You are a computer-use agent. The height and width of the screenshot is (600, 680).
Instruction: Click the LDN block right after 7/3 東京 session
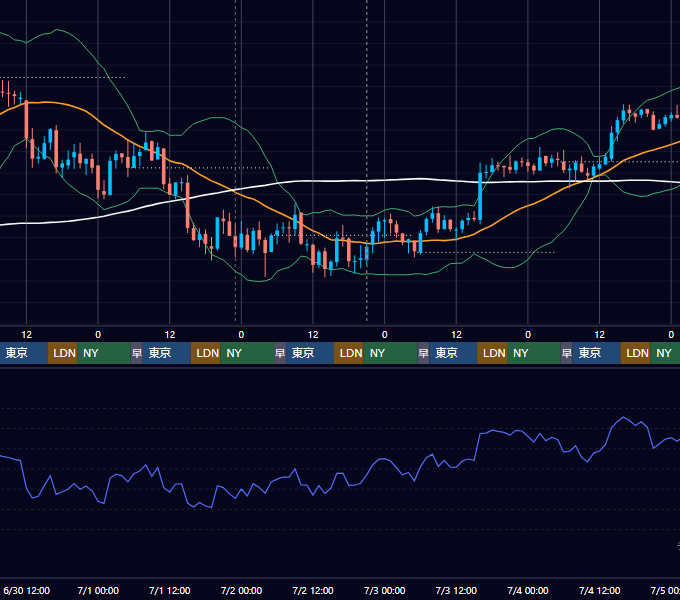point(492,353)
